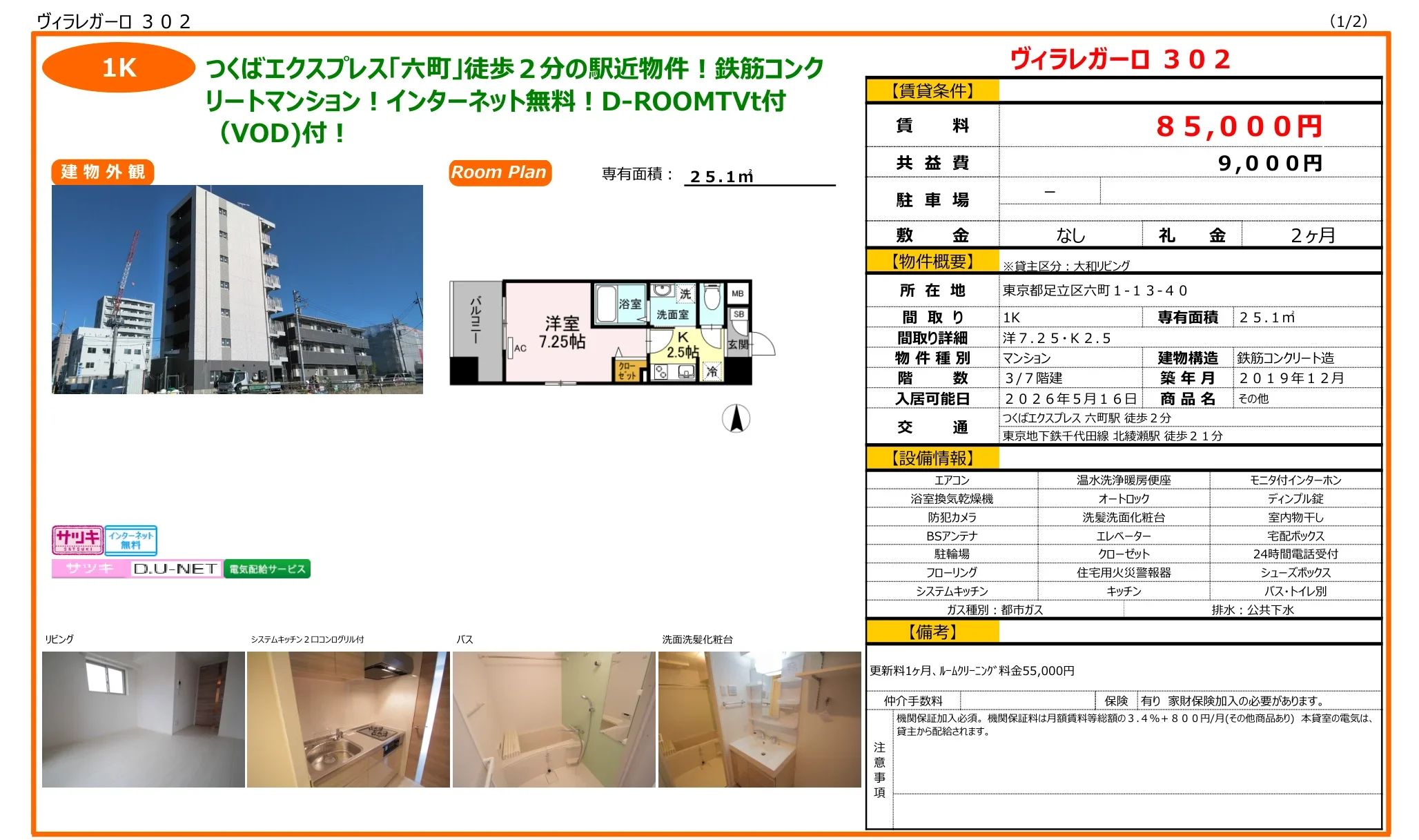Click the green 電気配給サービス badge
Screen dimensions: 1419x840
pos(267,569)
